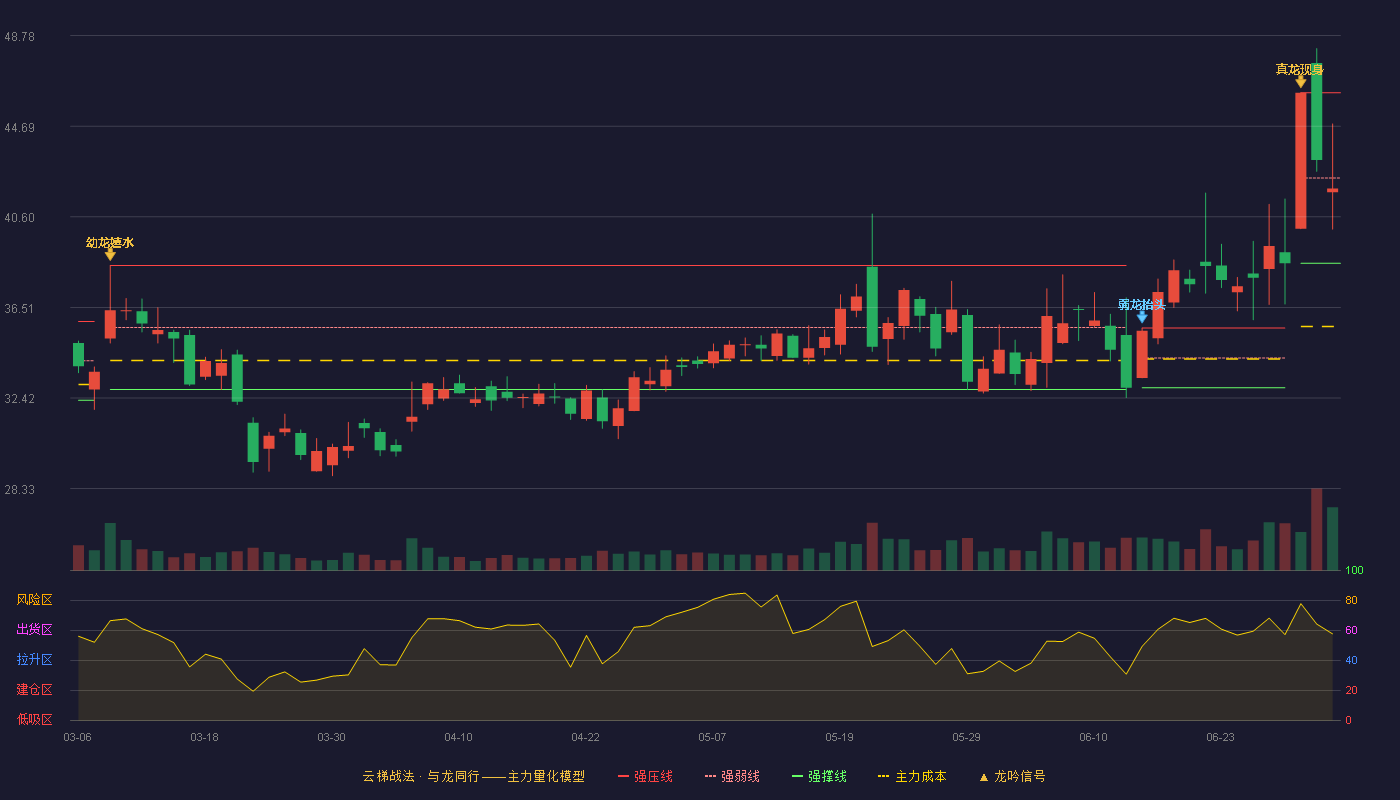
Task: Click the 40 indicator scale value
Action: (x=1351, y=660)
